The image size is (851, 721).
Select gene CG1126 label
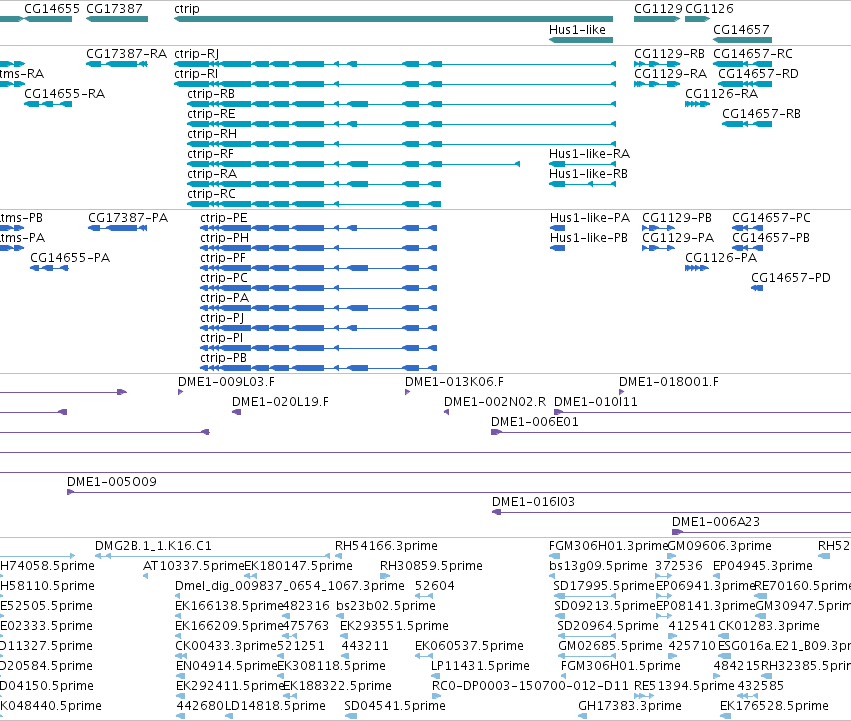(x=709, y=9)
